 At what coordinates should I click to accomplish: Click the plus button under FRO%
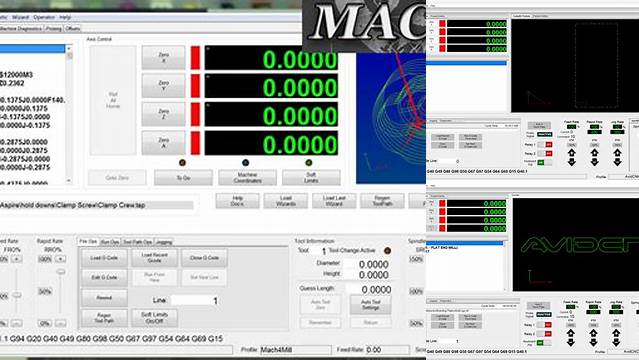pyautogui.click(x=16, y=259)
